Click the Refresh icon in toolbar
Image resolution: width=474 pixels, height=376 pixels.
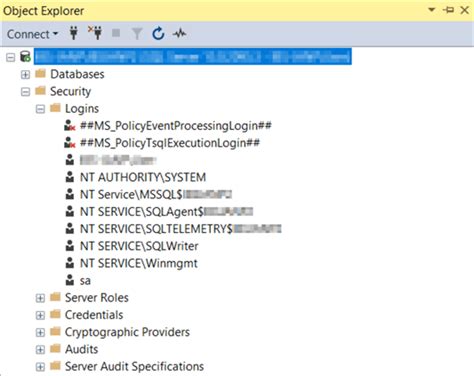tap(158, 33)
